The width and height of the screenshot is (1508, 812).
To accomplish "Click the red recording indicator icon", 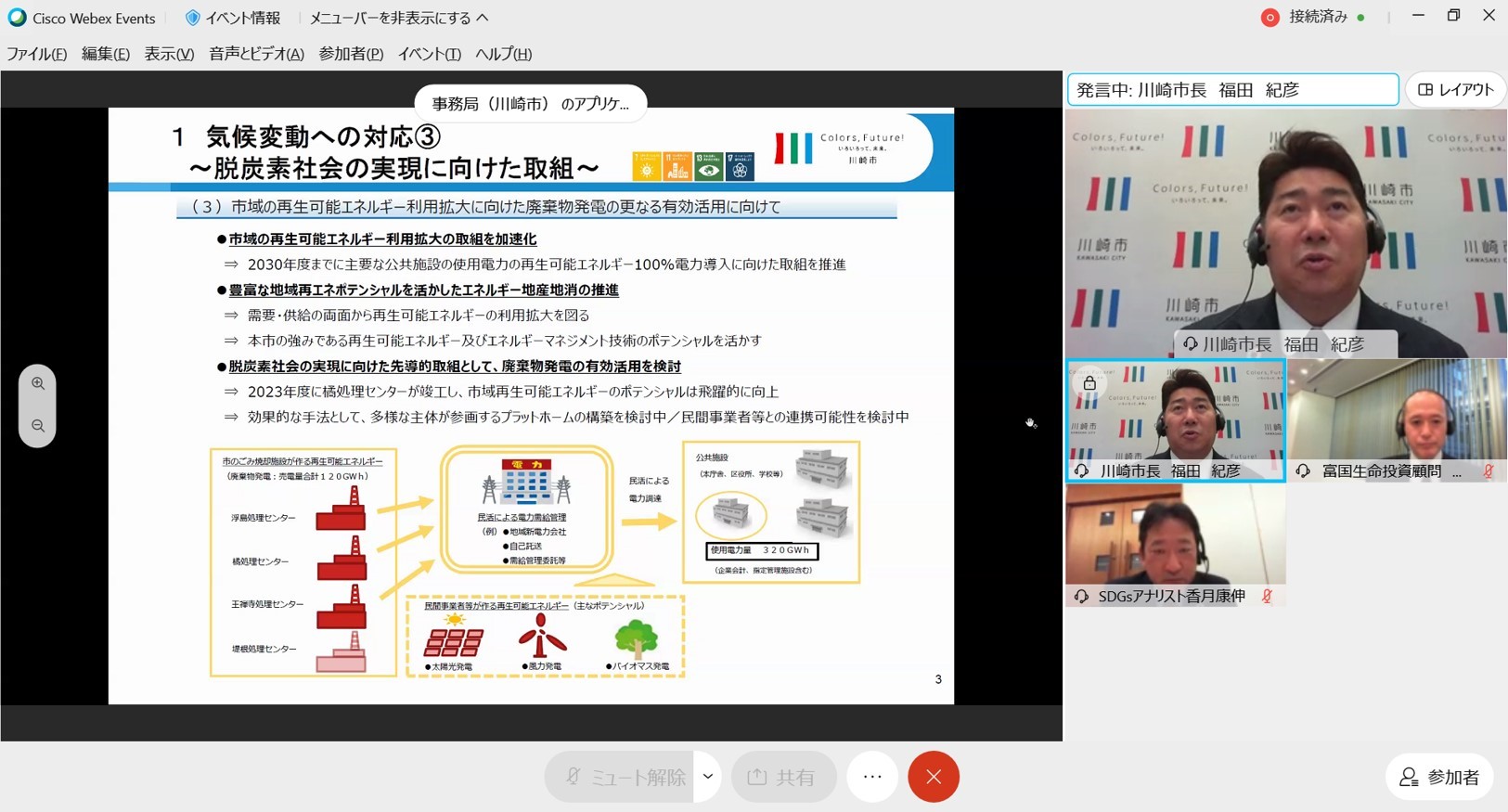I will click(1270, 18).
